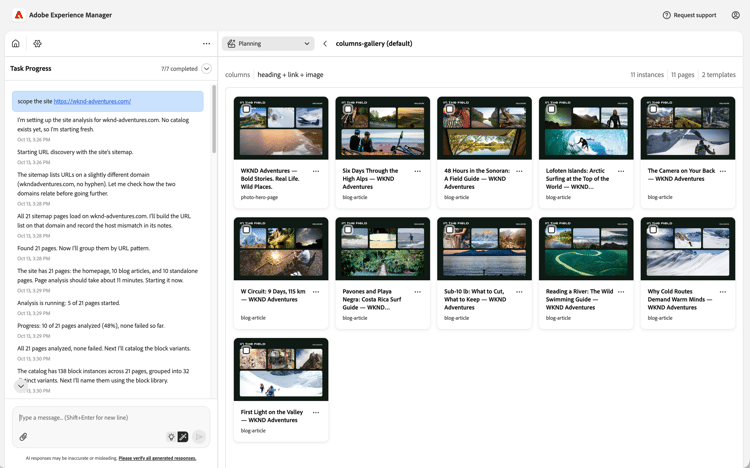The image size is (750, 468).
Task: Select the Six Days Through the High Alps checkbox
Action: 348,109
